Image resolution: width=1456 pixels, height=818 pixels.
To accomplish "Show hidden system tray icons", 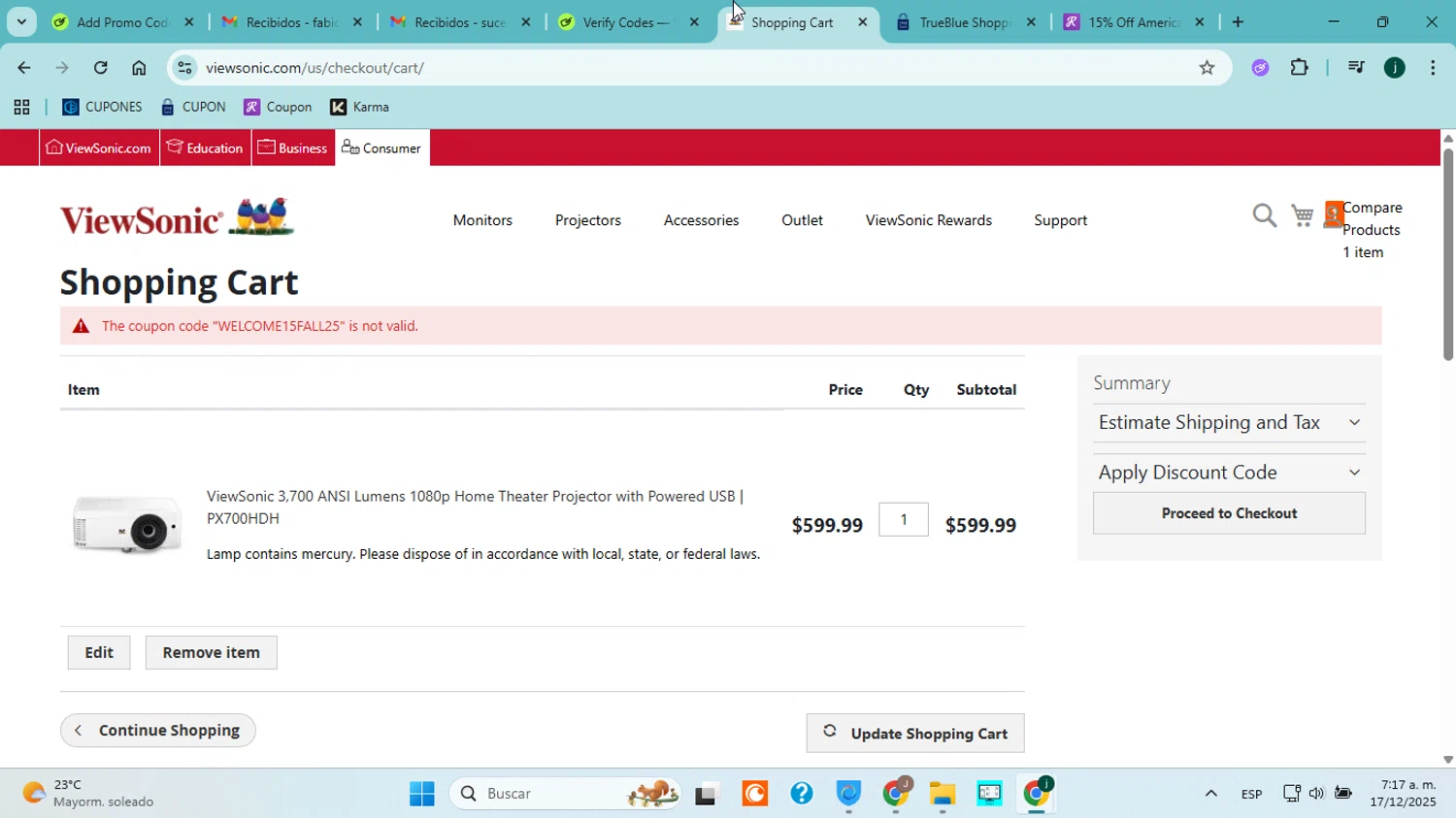I will pos(1210,794).
